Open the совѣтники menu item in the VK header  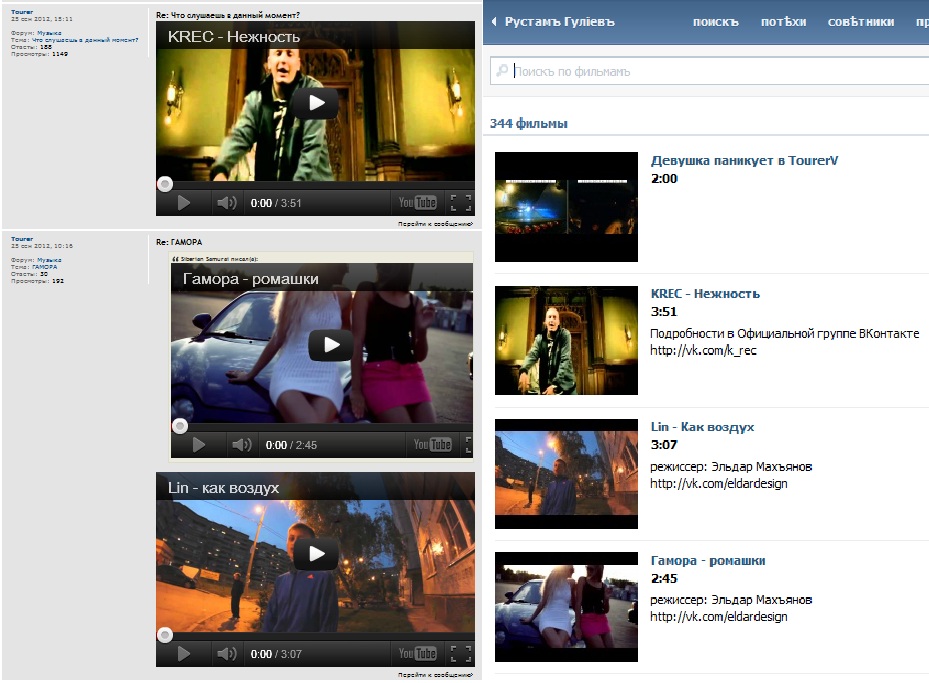pos(861,22)
